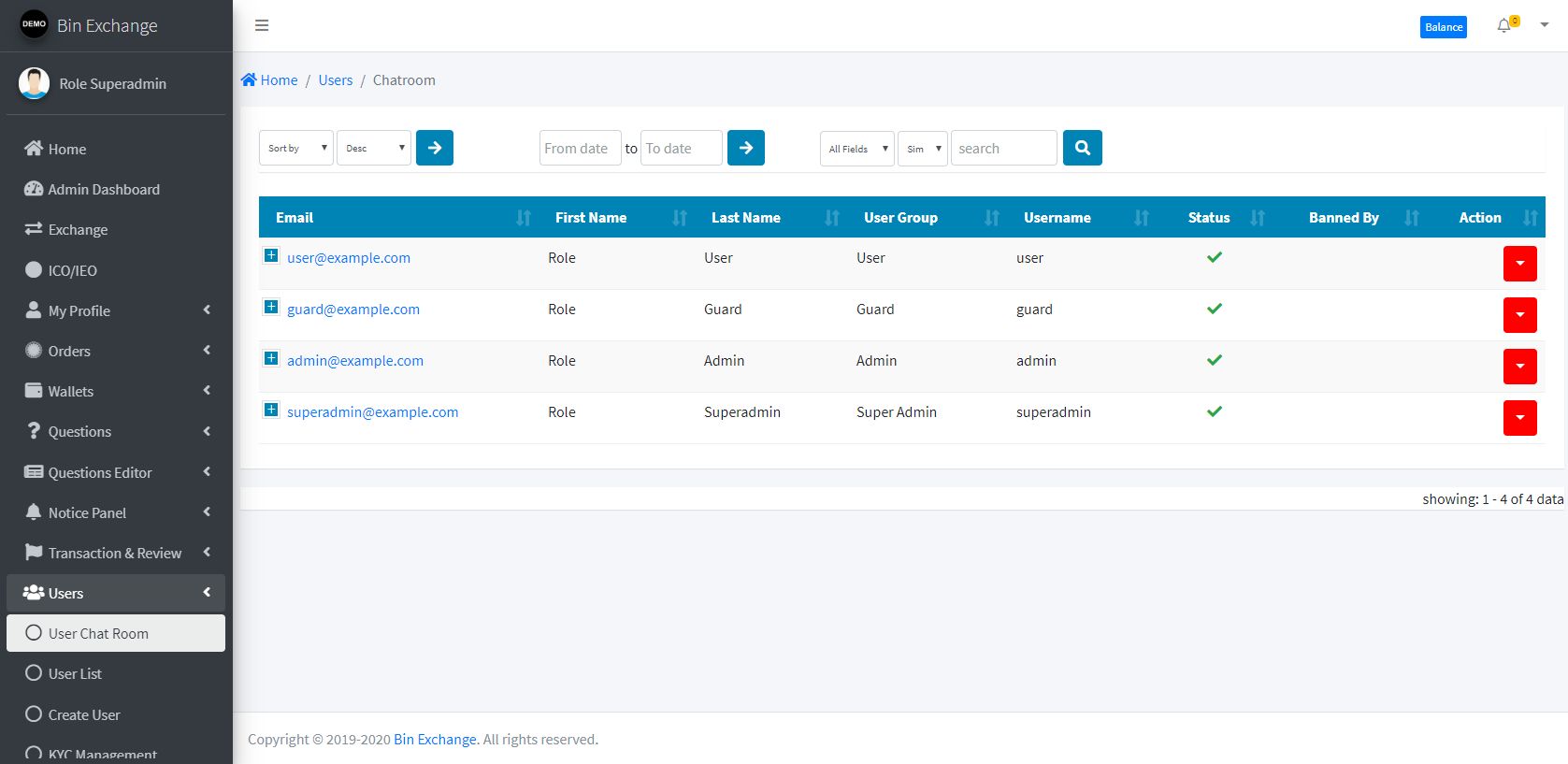This screenshot has height=764, width=1568.
Task: Sort table by Banned By icon
Action: click(x=1412, y=218)
